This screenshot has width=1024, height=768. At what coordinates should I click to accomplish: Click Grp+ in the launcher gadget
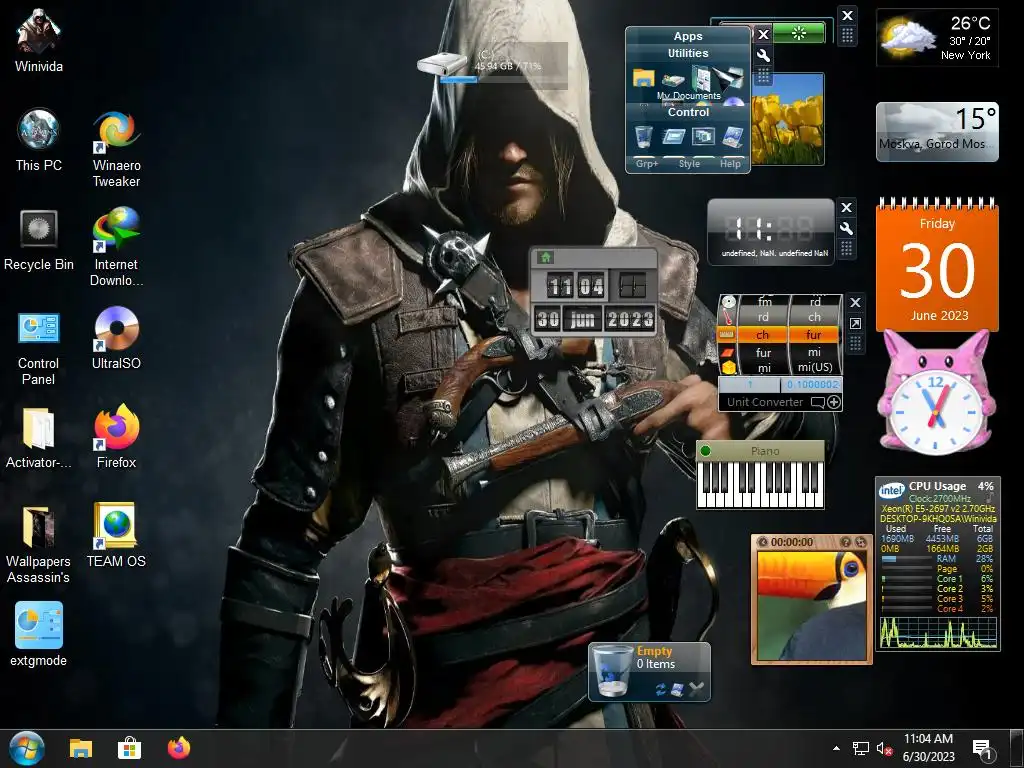point(647,164)
